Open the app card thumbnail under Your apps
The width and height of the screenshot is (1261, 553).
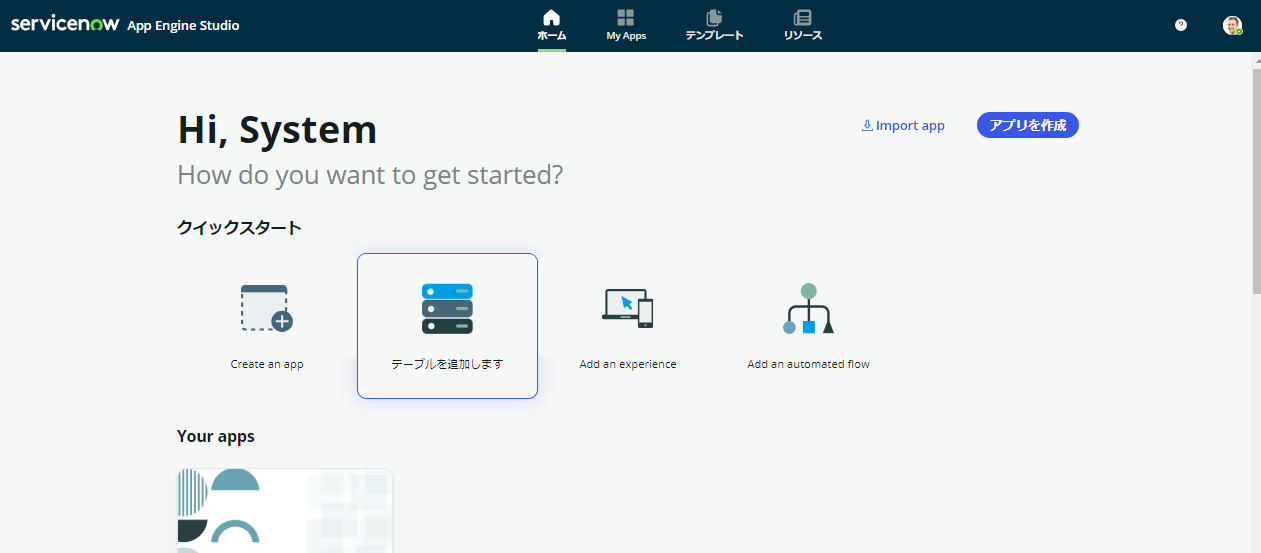coord(285,510)
